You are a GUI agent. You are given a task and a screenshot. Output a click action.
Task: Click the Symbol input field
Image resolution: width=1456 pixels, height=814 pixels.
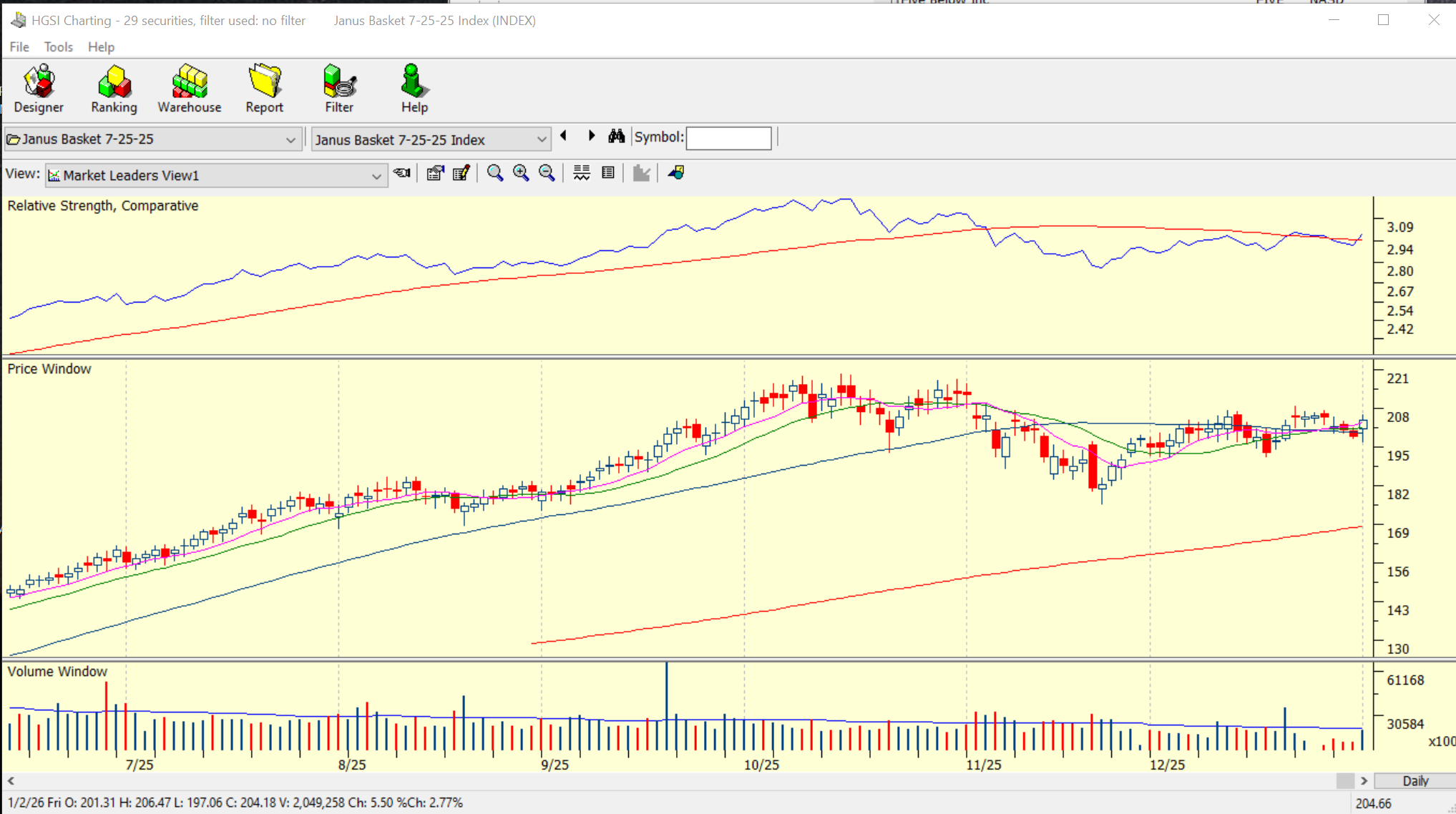click(x=728, y=138)
